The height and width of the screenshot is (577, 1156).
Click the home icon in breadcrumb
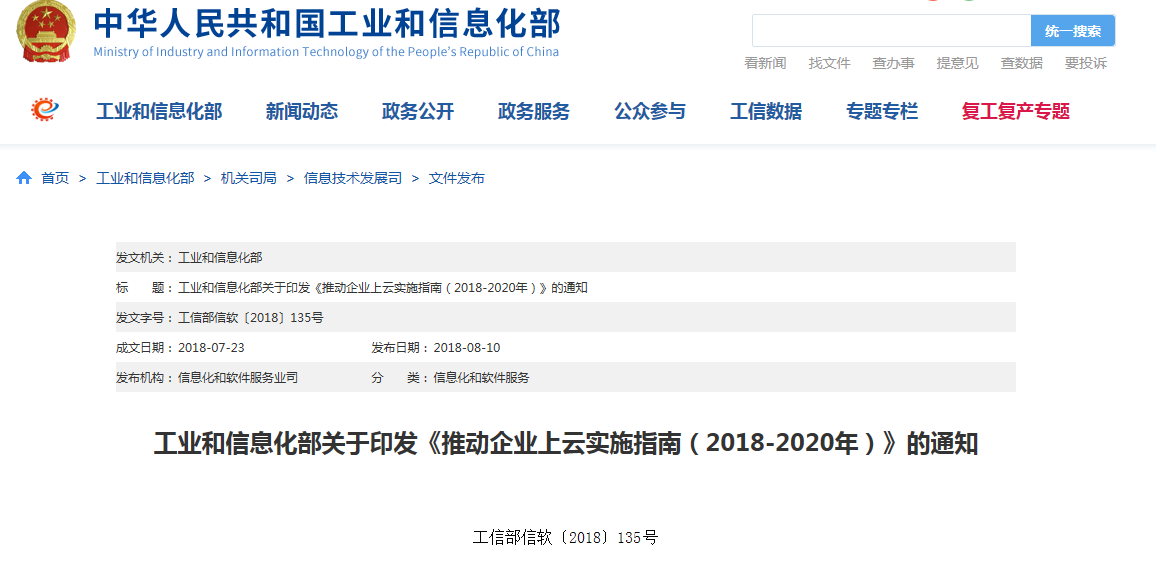point(24,178)
